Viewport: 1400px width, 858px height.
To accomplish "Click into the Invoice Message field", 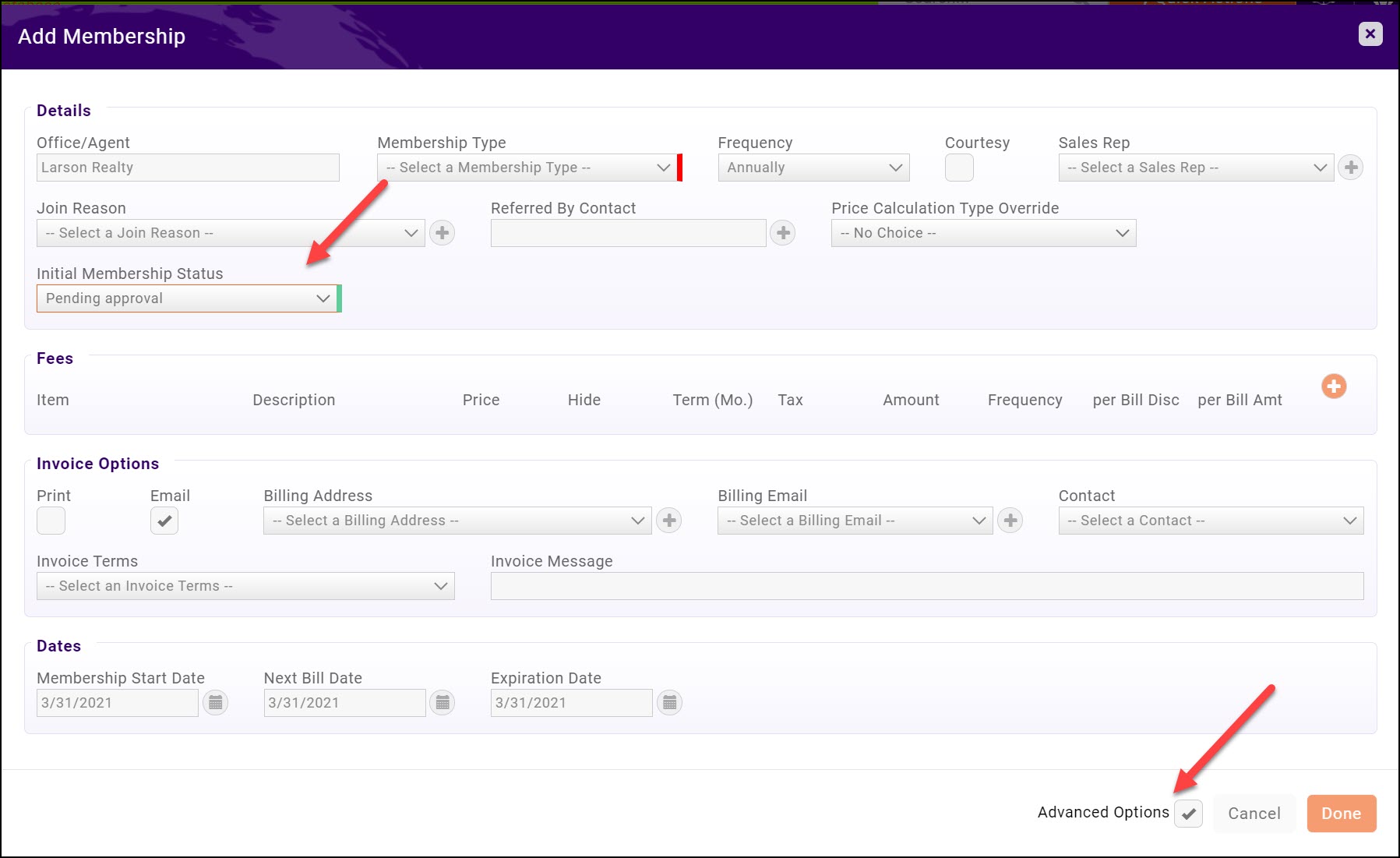I will click(x=926, y=586).
